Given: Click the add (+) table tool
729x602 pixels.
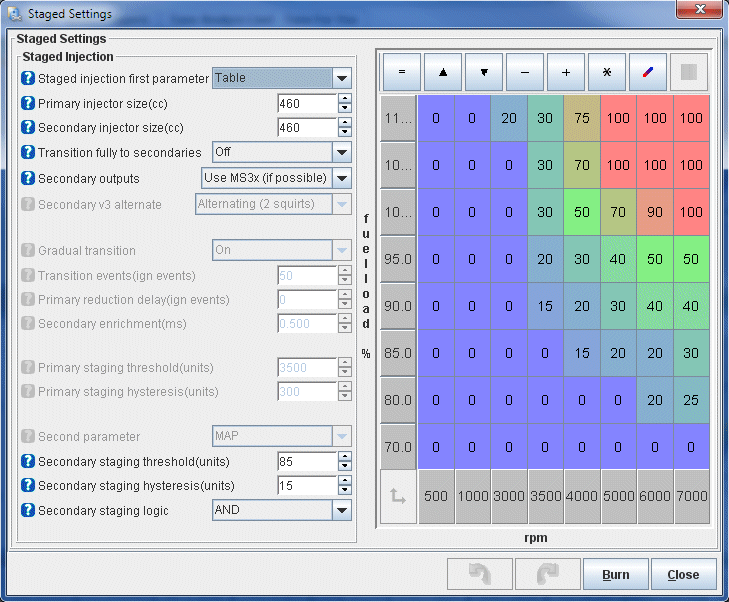Looking at the screenshot, I should point(566,72).
